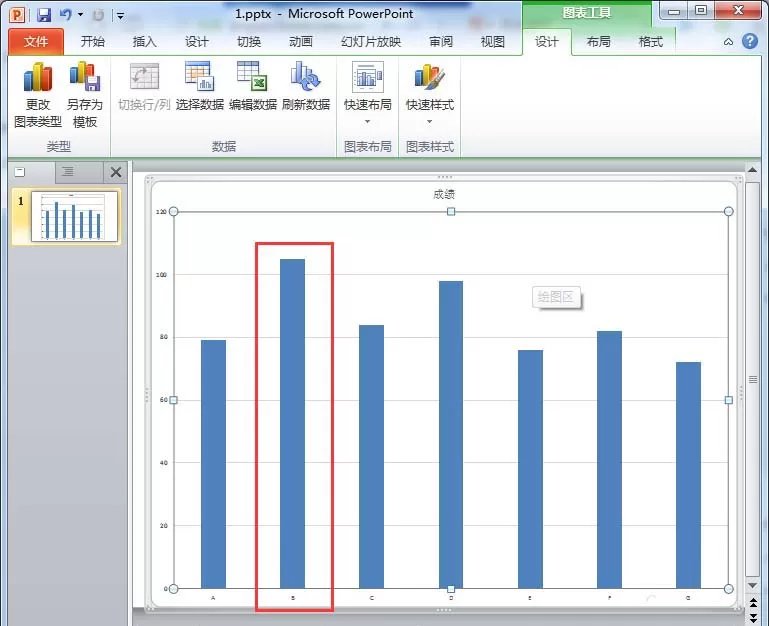Screen dimensions: 769x626
Task: Select Chart Tools Design (设计) tab
Action: [x=547, y=42]
